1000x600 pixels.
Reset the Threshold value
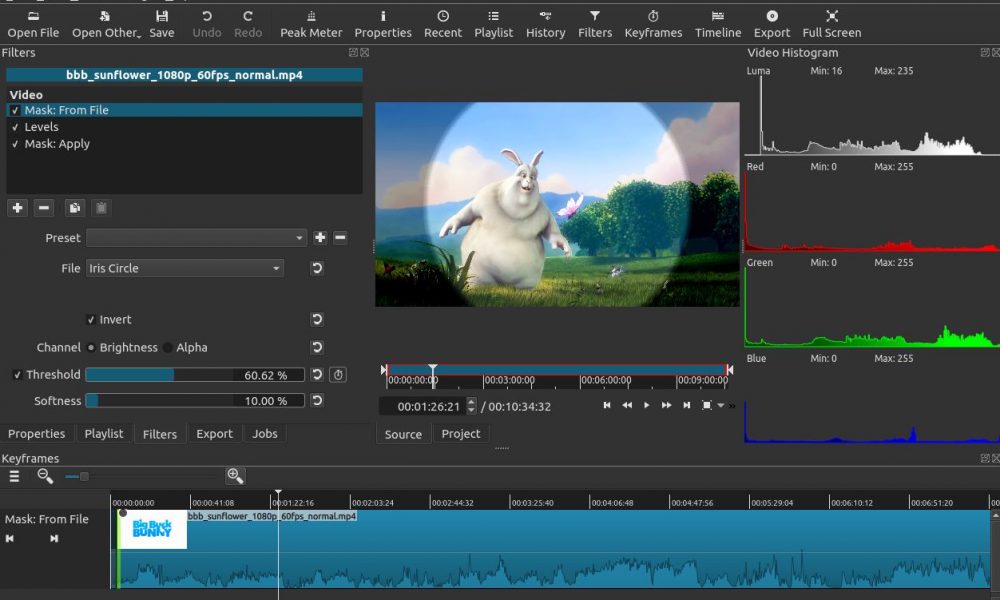coord(317,375)
